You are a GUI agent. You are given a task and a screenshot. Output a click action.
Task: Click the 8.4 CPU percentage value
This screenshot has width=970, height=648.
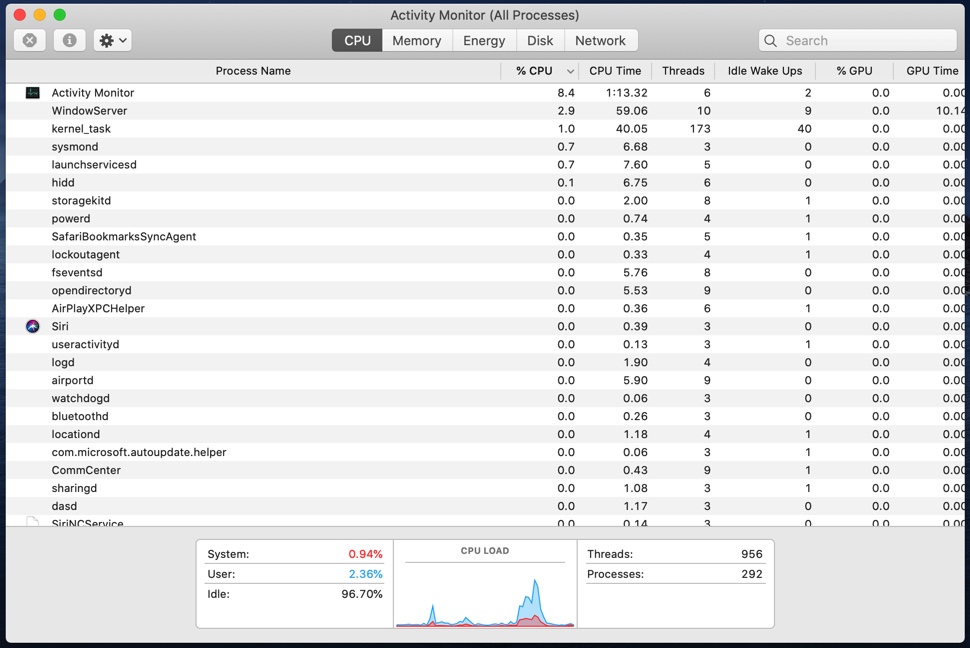[565, 93]
